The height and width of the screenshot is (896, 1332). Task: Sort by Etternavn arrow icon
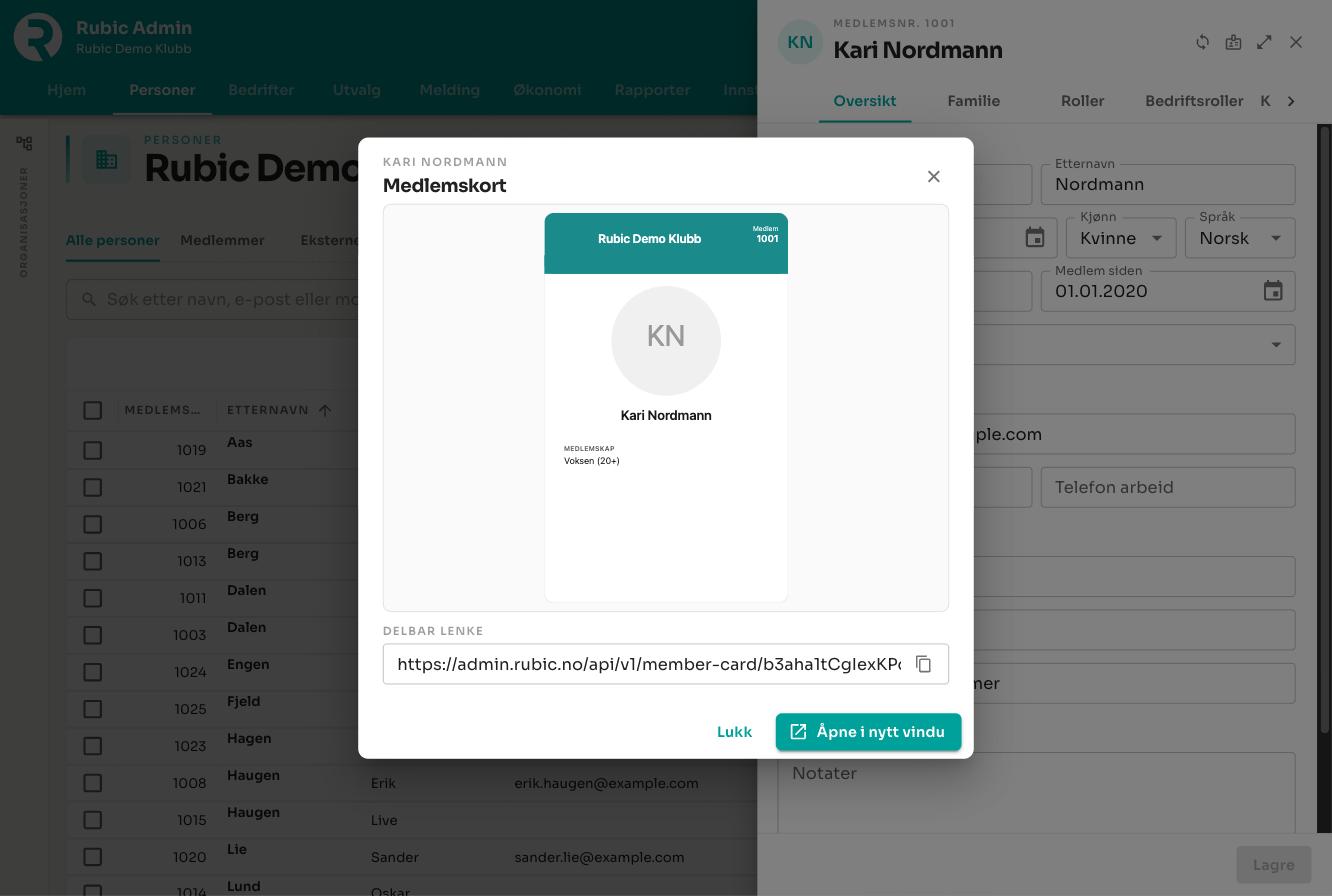click(325, 410)
